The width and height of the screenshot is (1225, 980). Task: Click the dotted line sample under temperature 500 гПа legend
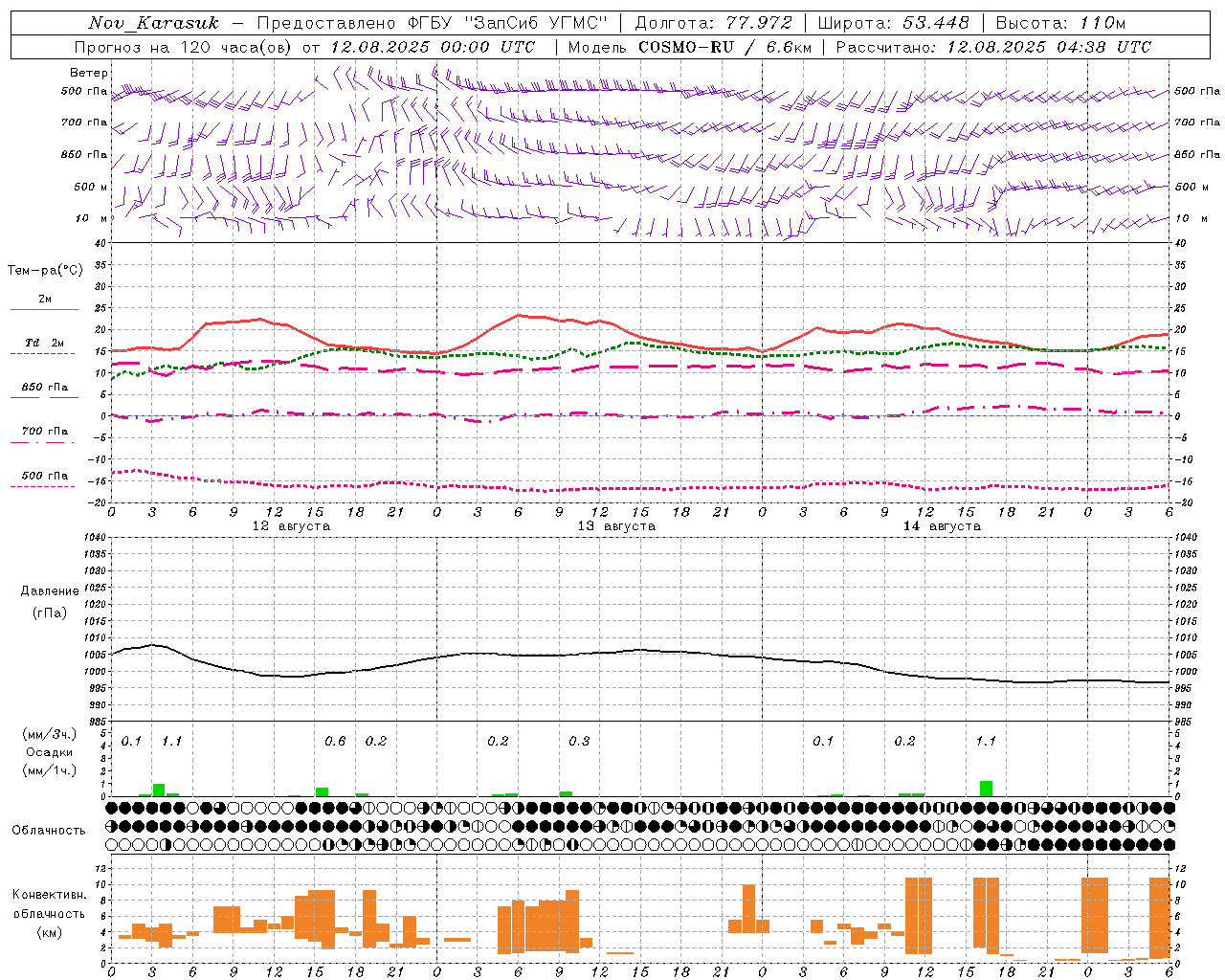(x=42, y=486)
